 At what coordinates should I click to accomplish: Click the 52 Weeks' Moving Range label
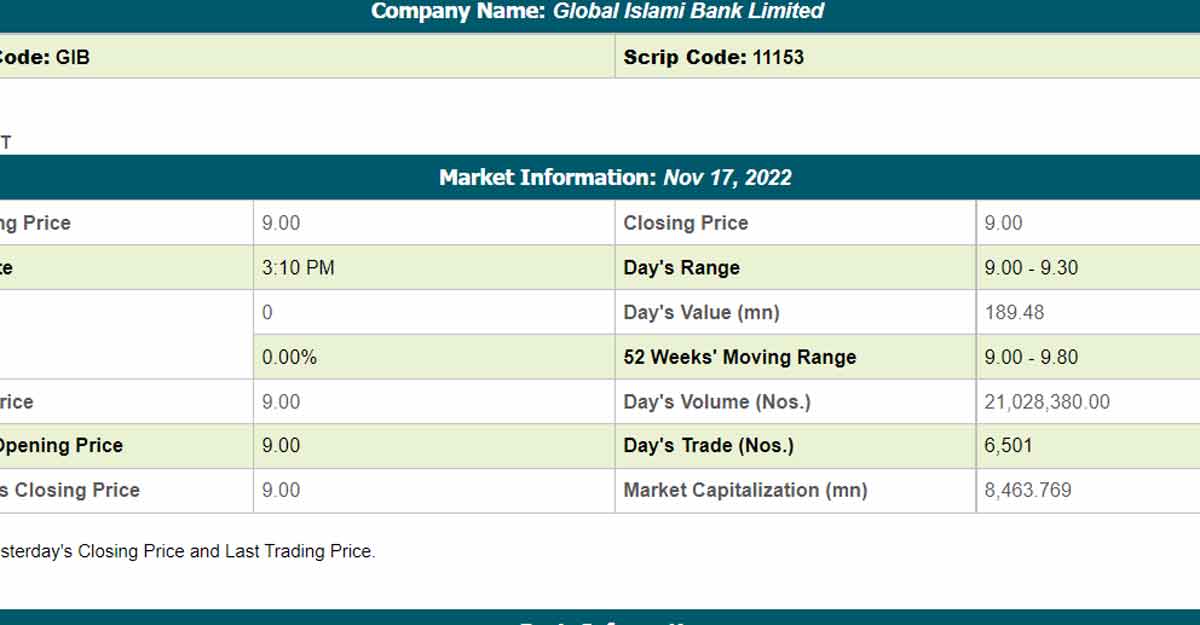tap(739, 357)
